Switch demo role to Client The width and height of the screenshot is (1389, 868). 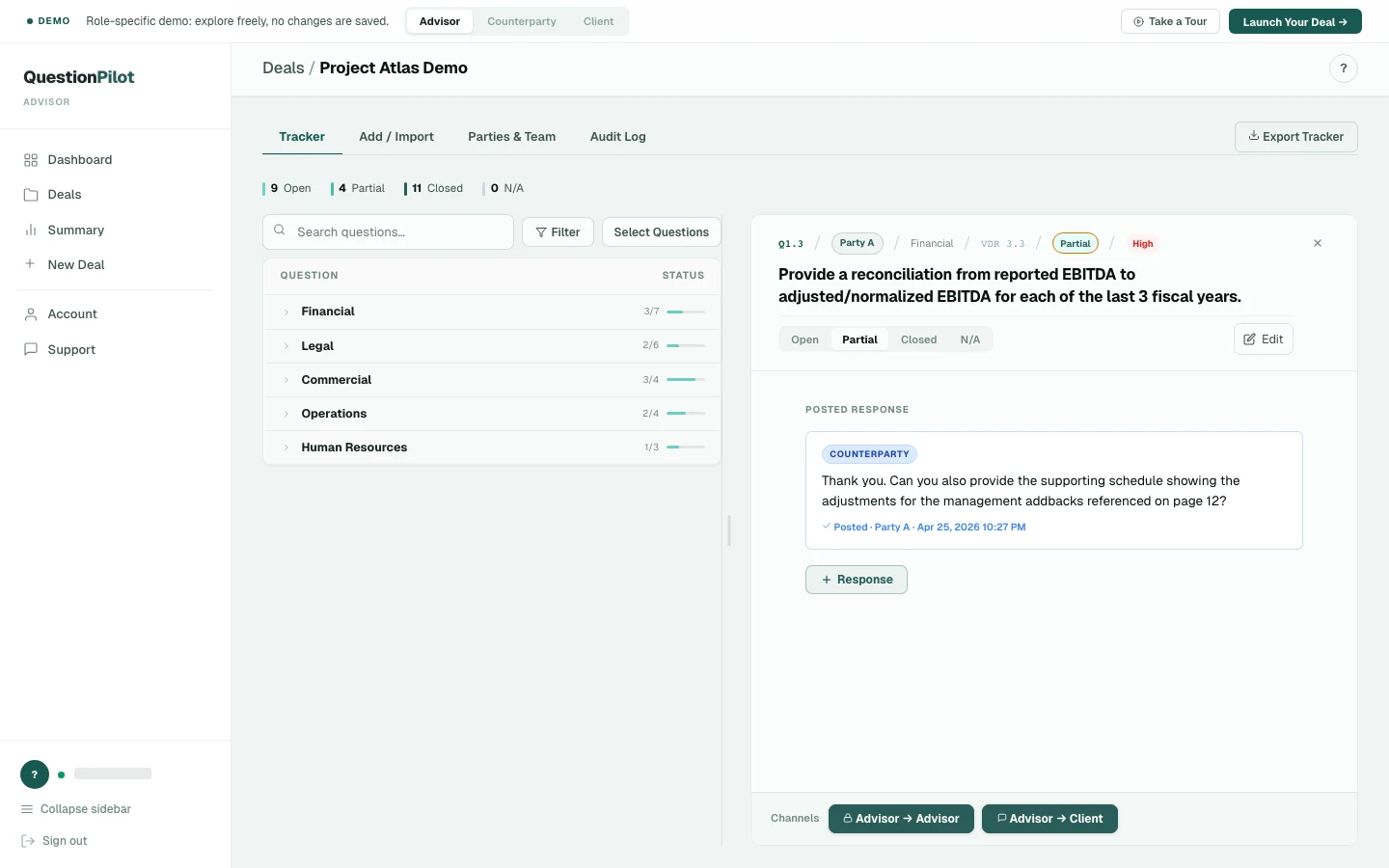[599, 21]
